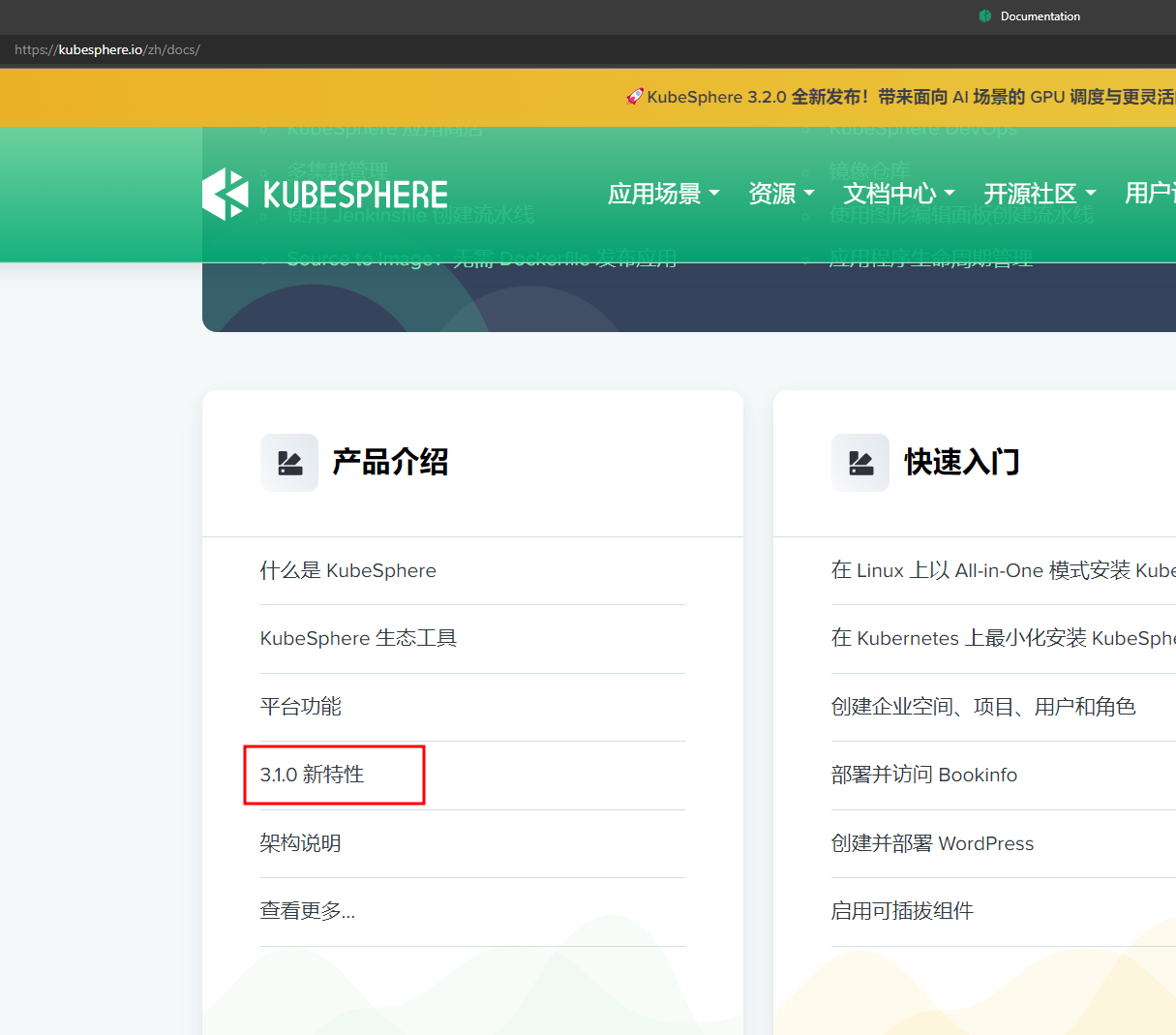Image resolution: width=1176 pixels, height=1035 pixels.
Task: Open the 开源社区 dropdown menu
Action: click(x=1040, y=194)
